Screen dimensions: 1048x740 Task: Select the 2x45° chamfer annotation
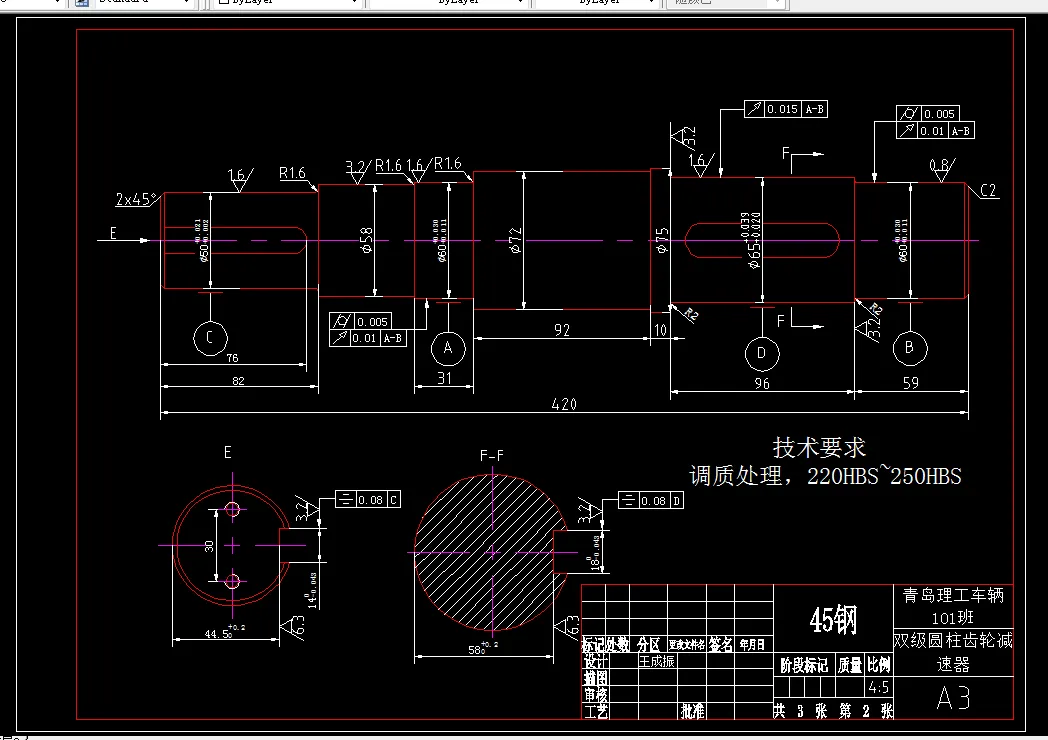[136, 199]
